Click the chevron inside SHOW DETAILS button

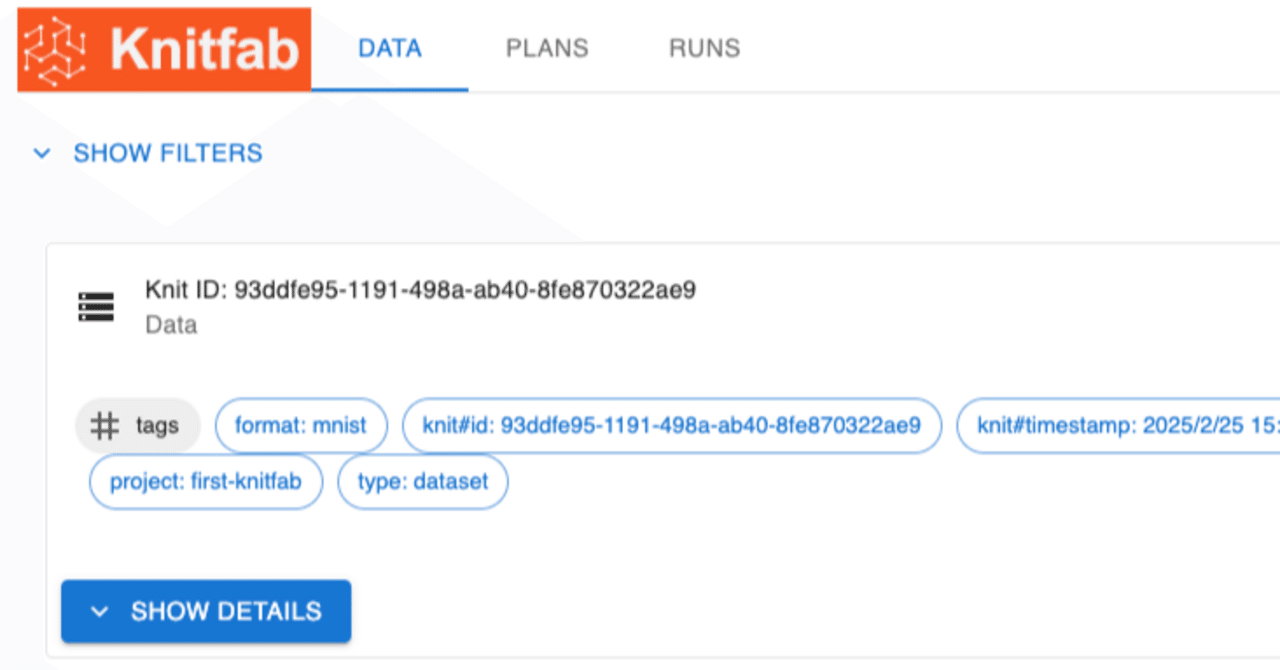(x=99, y=611)
